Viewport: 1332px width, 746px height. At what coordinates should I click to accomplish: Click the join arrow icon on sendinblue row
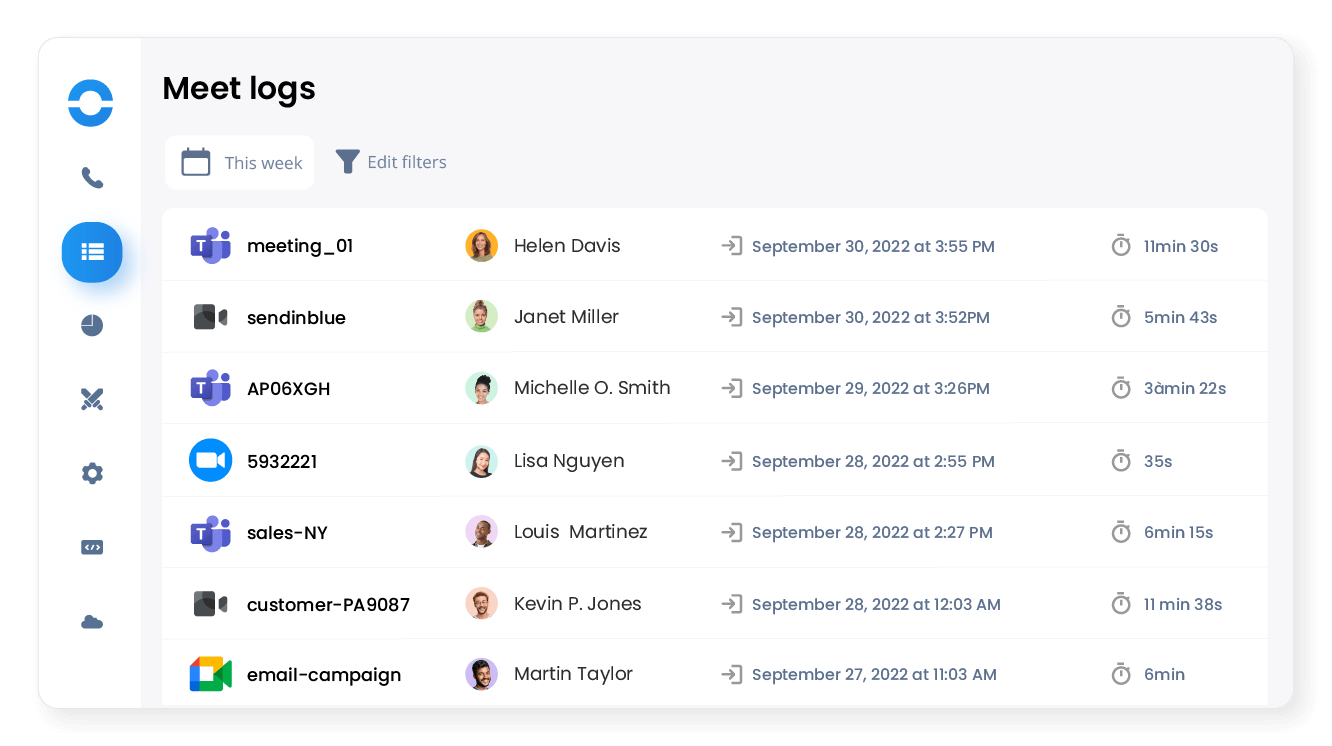click(731, 316)
